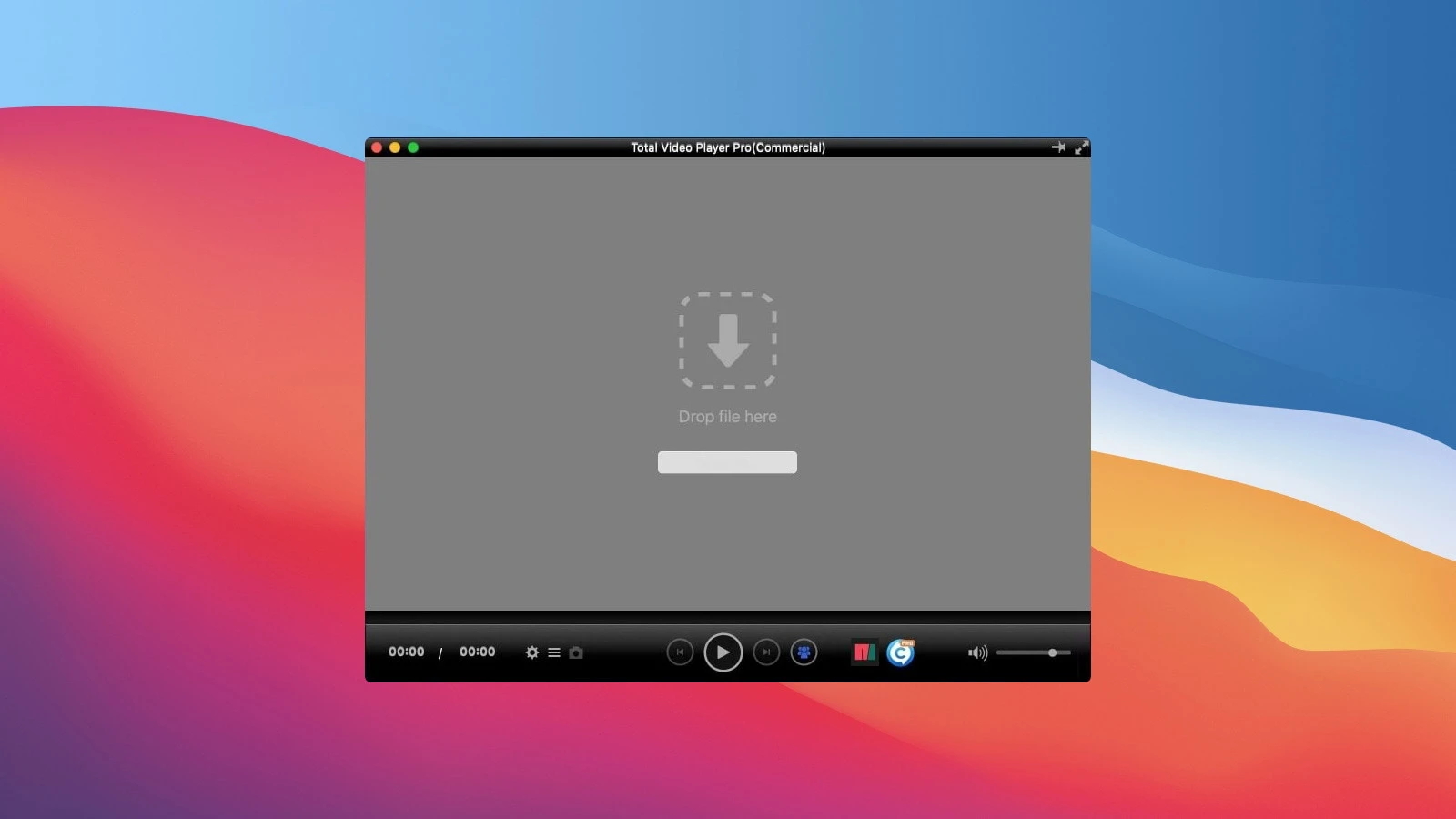Click the blue people icon near playback controls

804,652
